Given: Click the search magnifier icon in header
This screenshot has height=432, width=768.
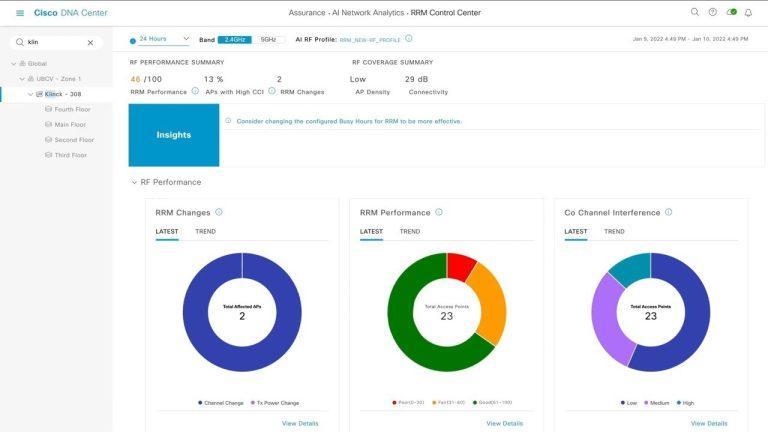Looking at the screenshot, I should pyautogui.click(x=695, y=12).
